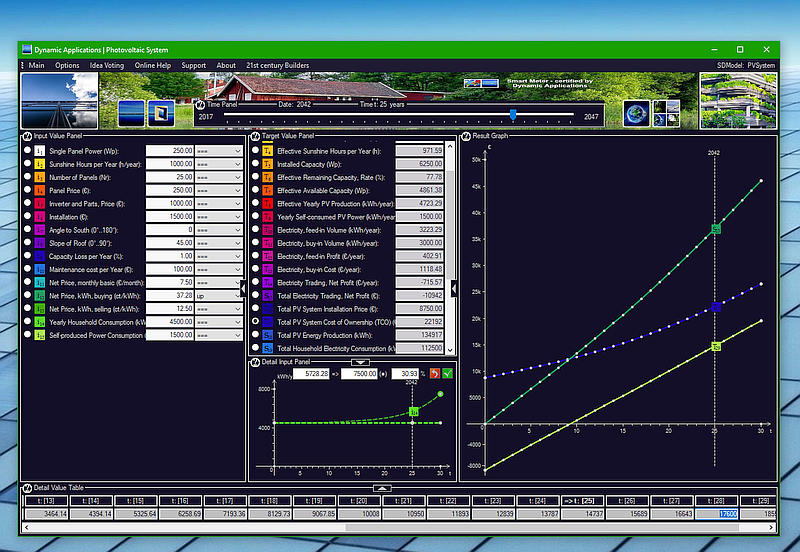Viewport: 800px width, 552px height.
Task: Click the green checkmark confirm icon
Action: tap(447, 373)
